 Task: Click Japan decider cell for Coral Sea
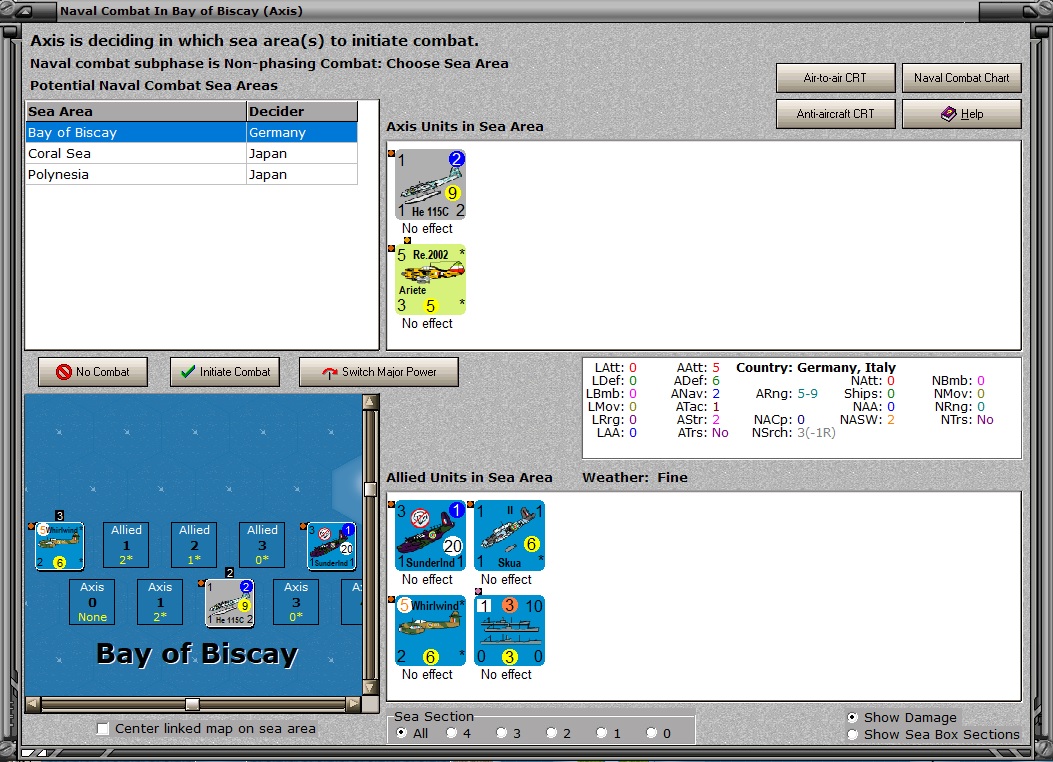302,153
